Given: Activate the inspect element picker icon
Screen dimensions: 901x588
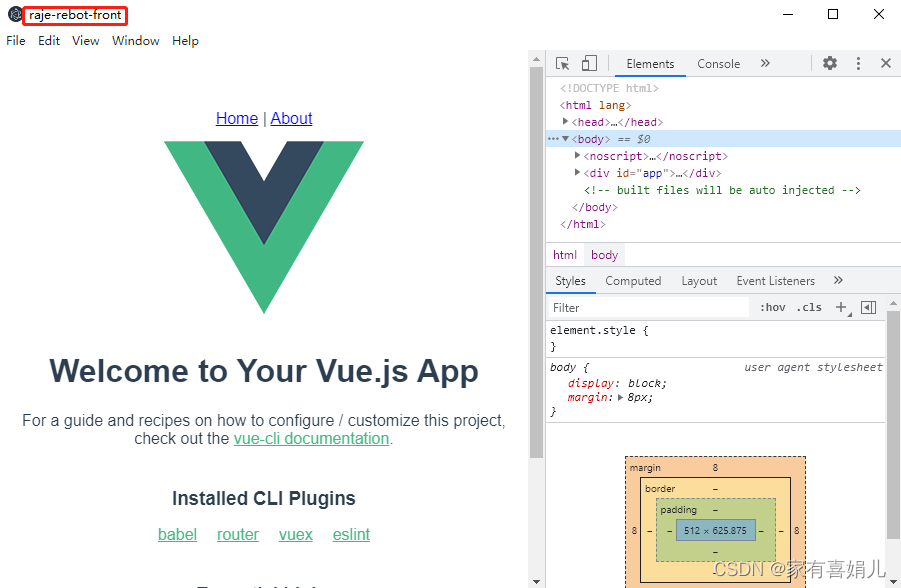Looking at the screenshot, I should tap(563, 63).
